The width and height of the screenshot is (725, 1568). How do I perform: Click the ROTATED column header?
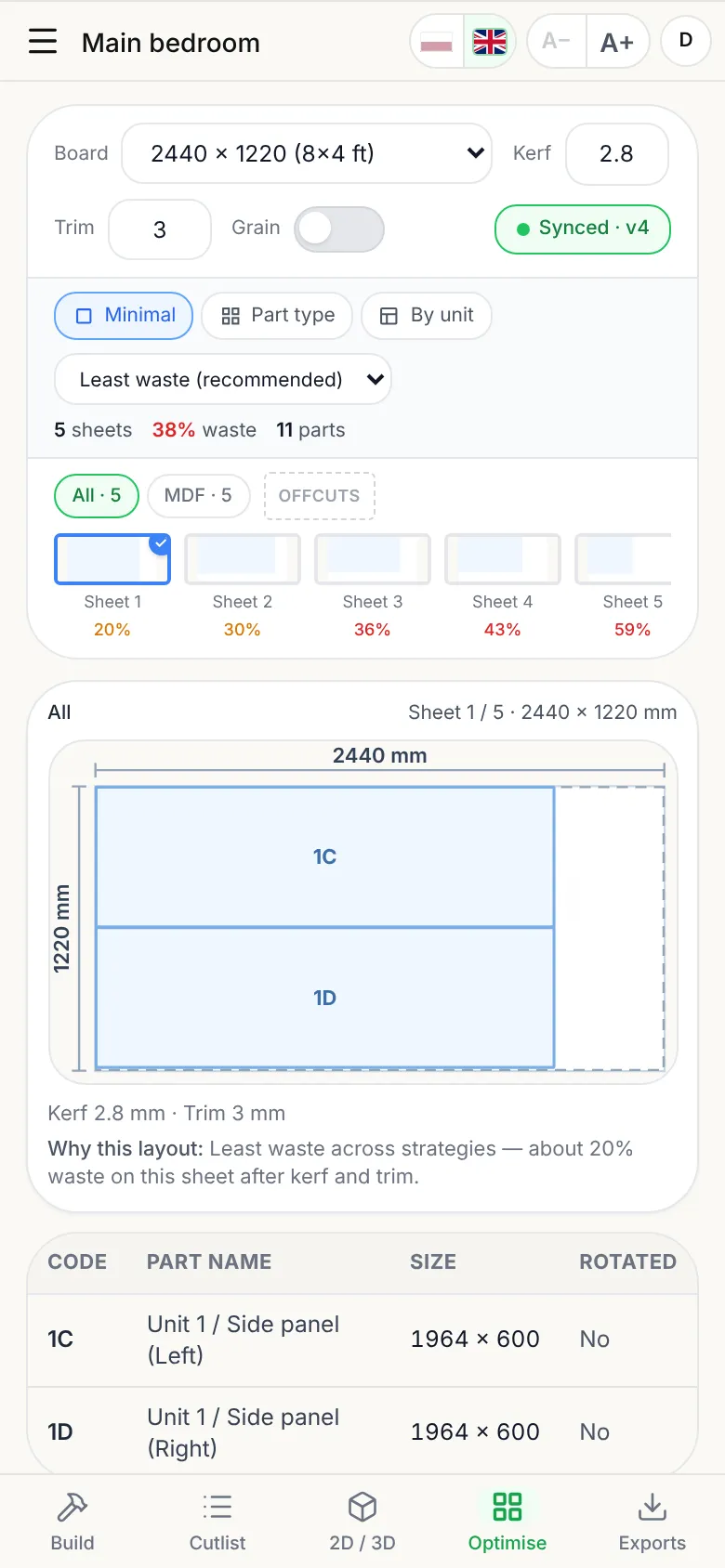point(628,1261)
